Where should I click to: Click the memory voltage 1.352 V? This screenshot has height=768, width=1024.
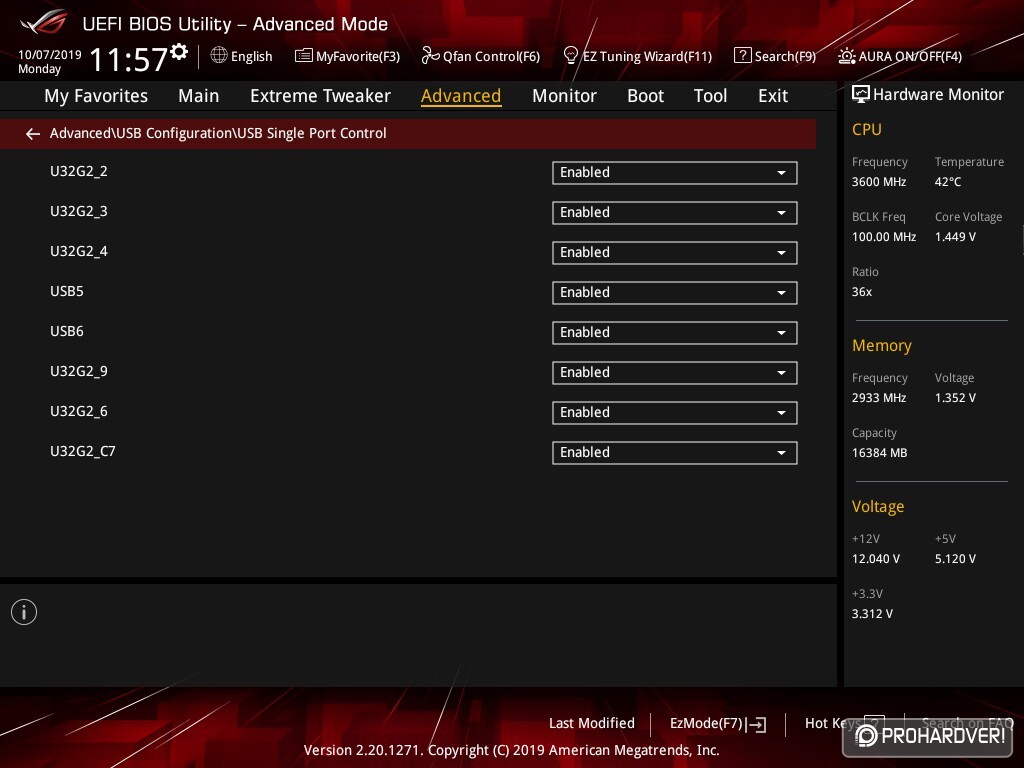955,398
